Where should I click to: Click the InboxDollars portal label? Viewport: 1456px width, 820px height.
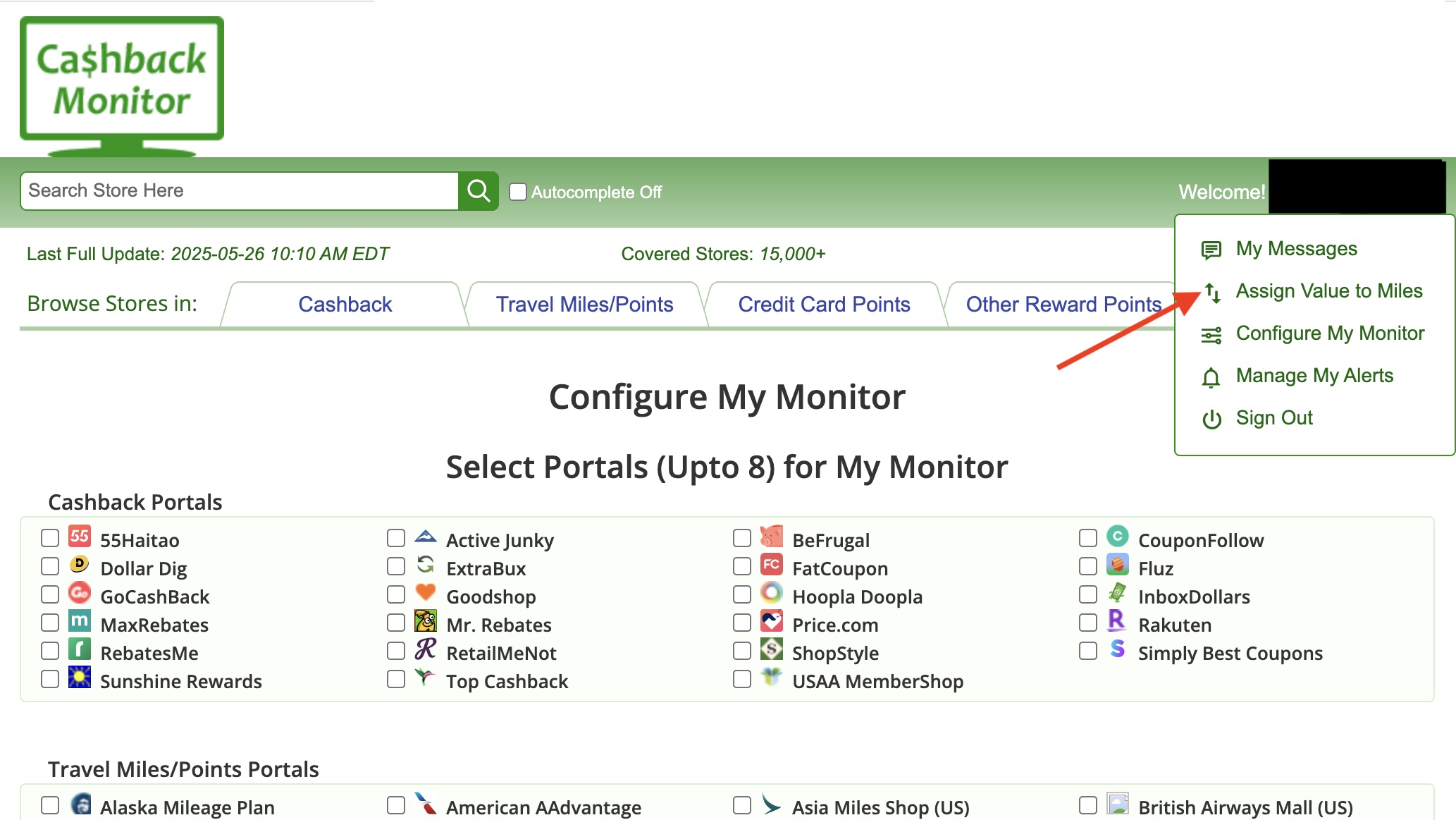tap(1194, 597)
